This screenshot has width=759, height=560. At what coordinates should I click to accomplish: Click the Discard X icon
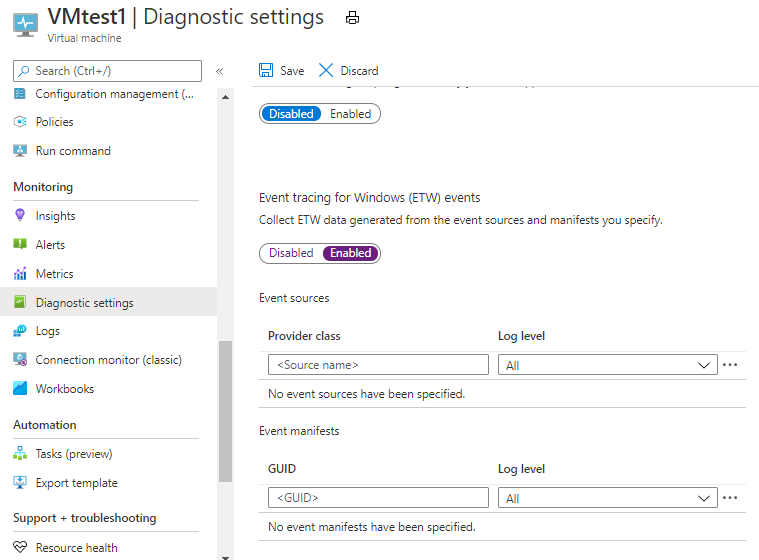tap(326, 70)
